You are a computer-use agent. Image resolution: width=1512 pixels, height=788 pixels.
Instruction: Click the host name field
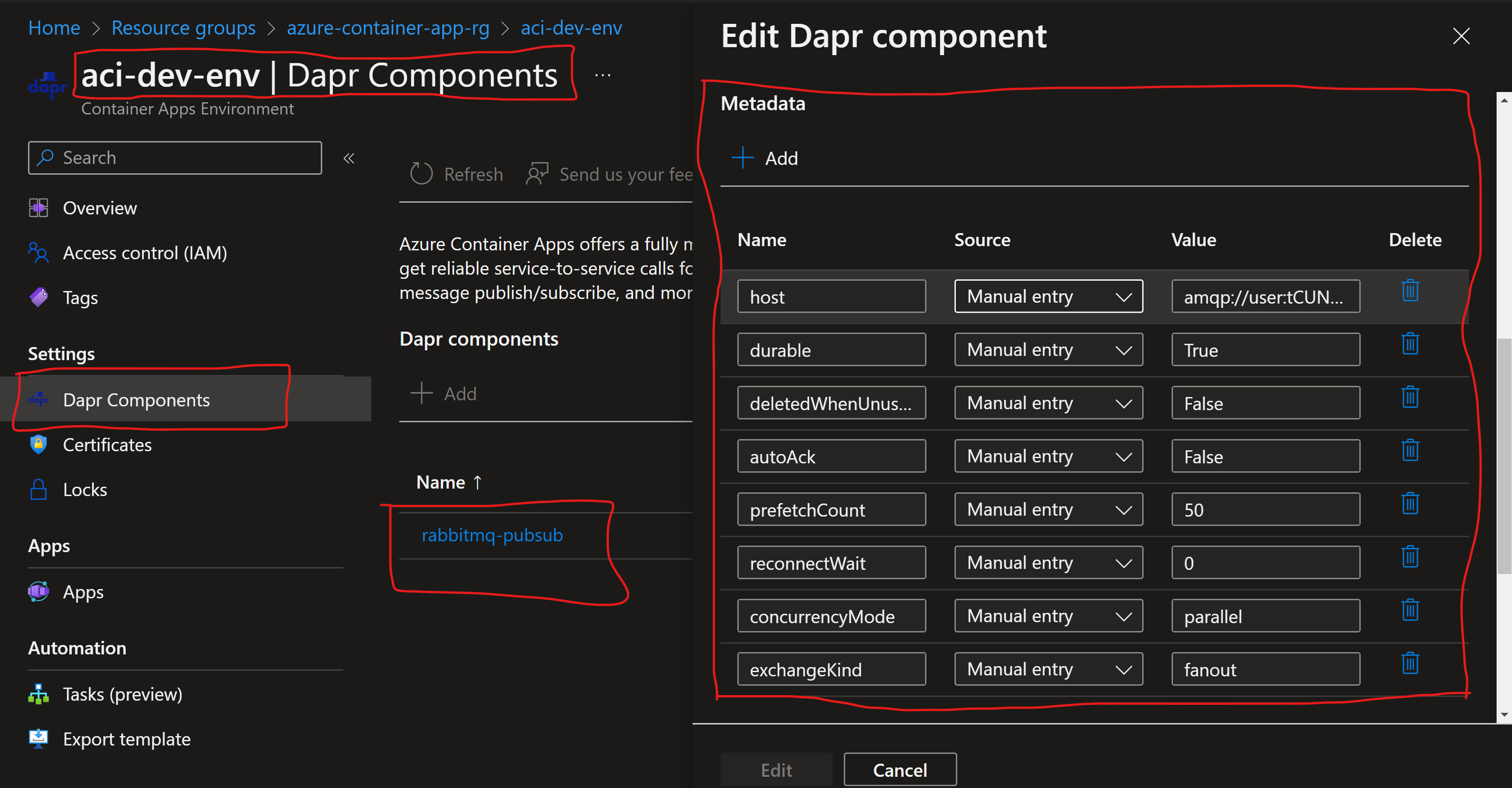[x=831, y=297]
